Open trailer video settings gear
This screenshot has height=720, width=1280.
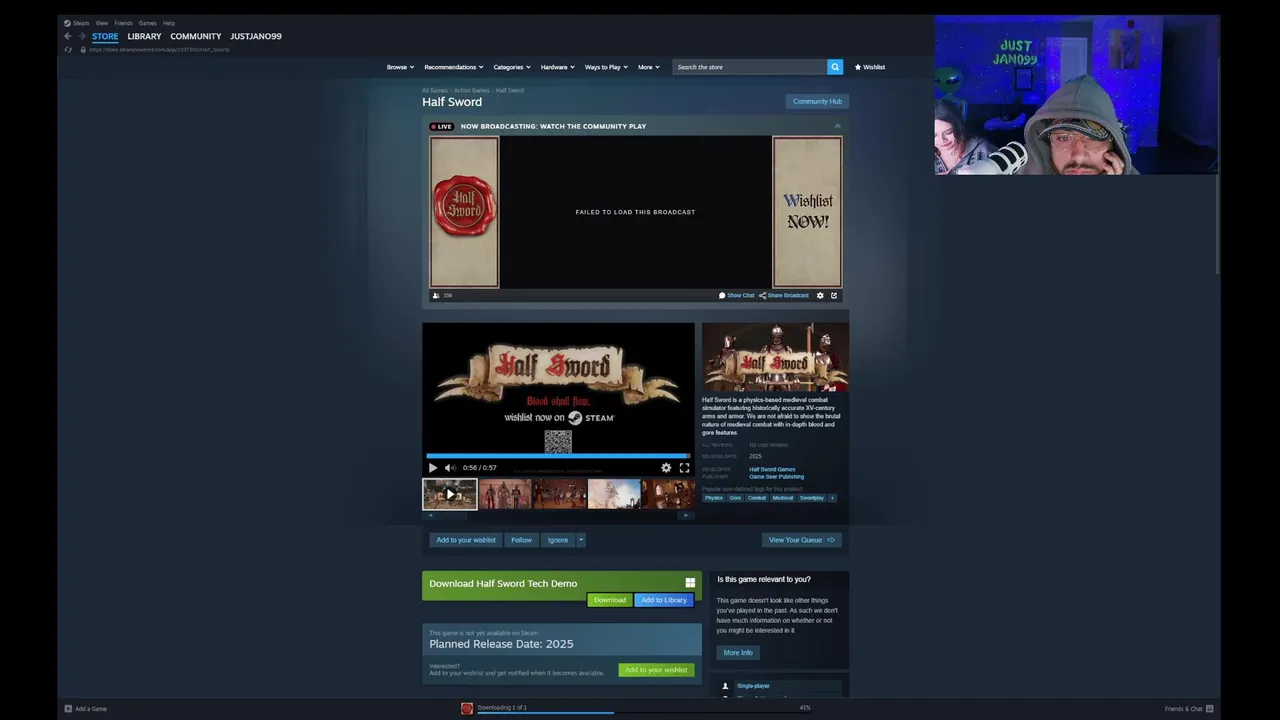click(666, 467)
